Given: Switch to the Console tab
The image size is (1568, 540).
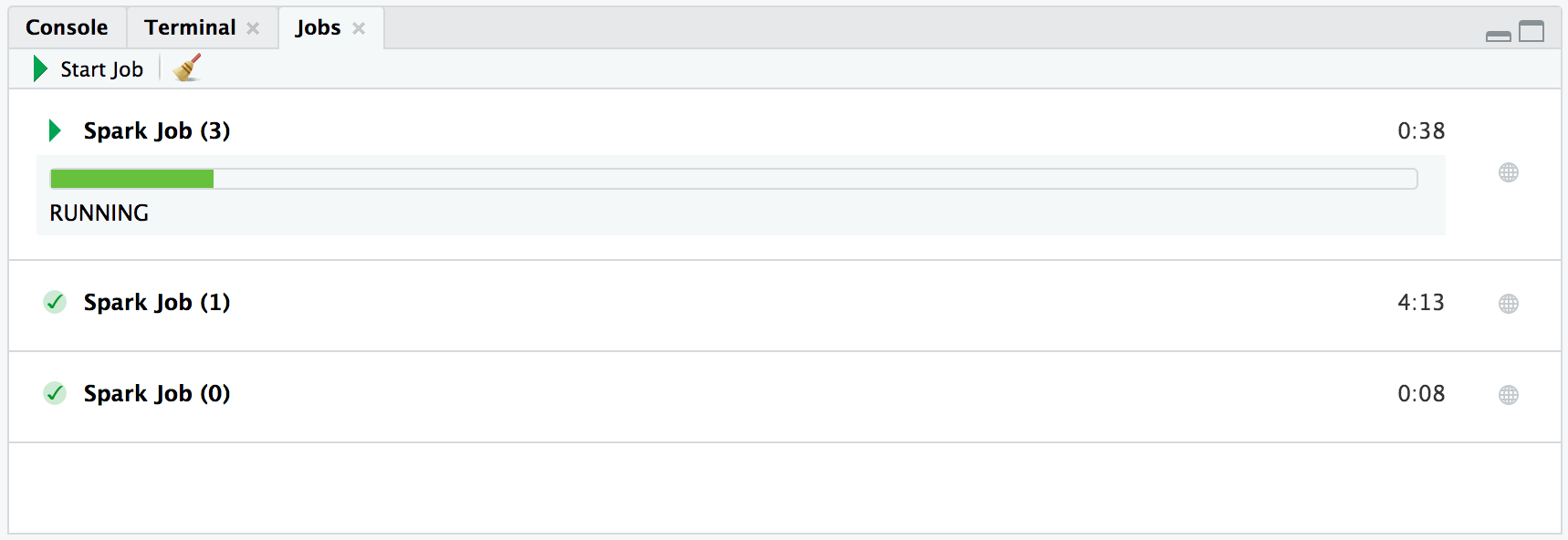Looking at the screenshot, I should click(66, 27).
